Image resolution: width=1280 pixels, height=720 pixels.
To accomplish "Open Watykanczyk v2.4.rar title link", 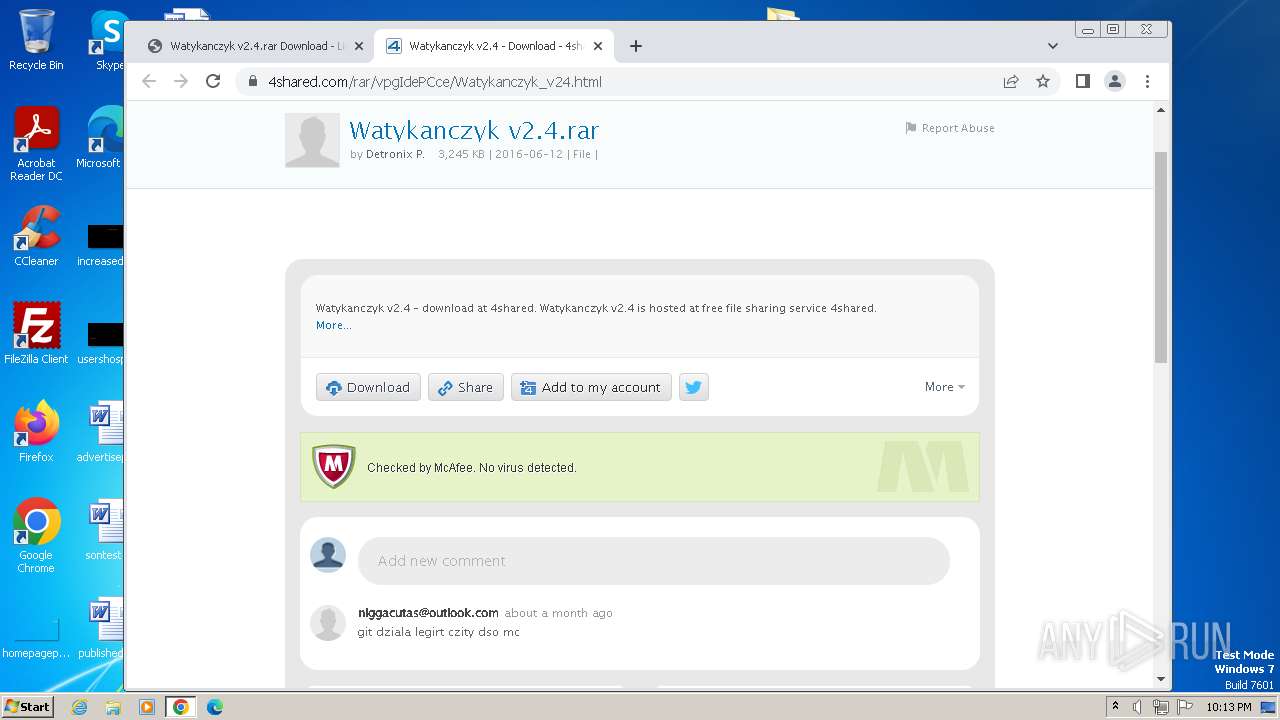I will [474, 130].
